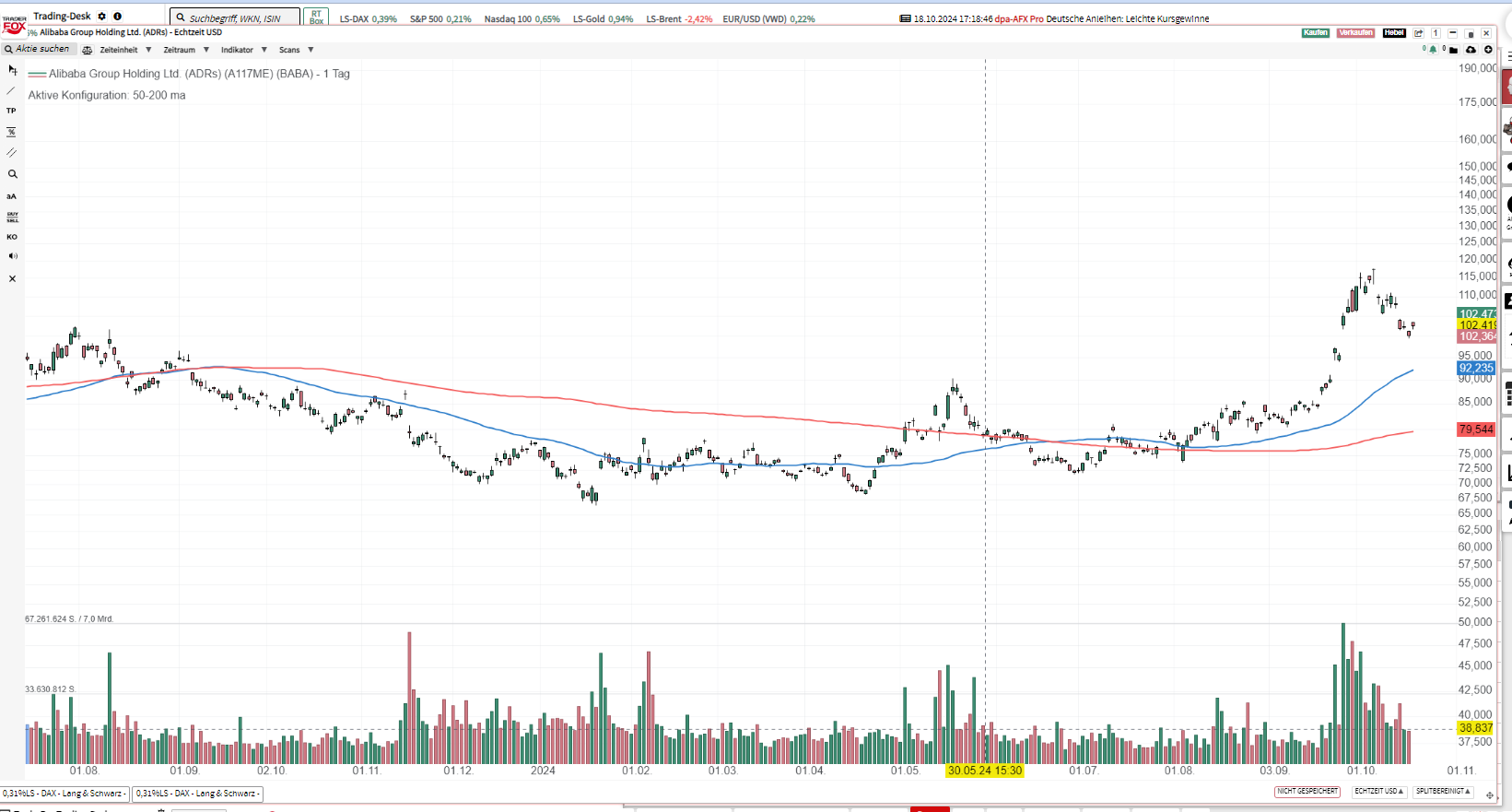Select first LS - DAX Lang & Schwarz tab
This screenshot has width=1512, height=812.
click(64, 794)
